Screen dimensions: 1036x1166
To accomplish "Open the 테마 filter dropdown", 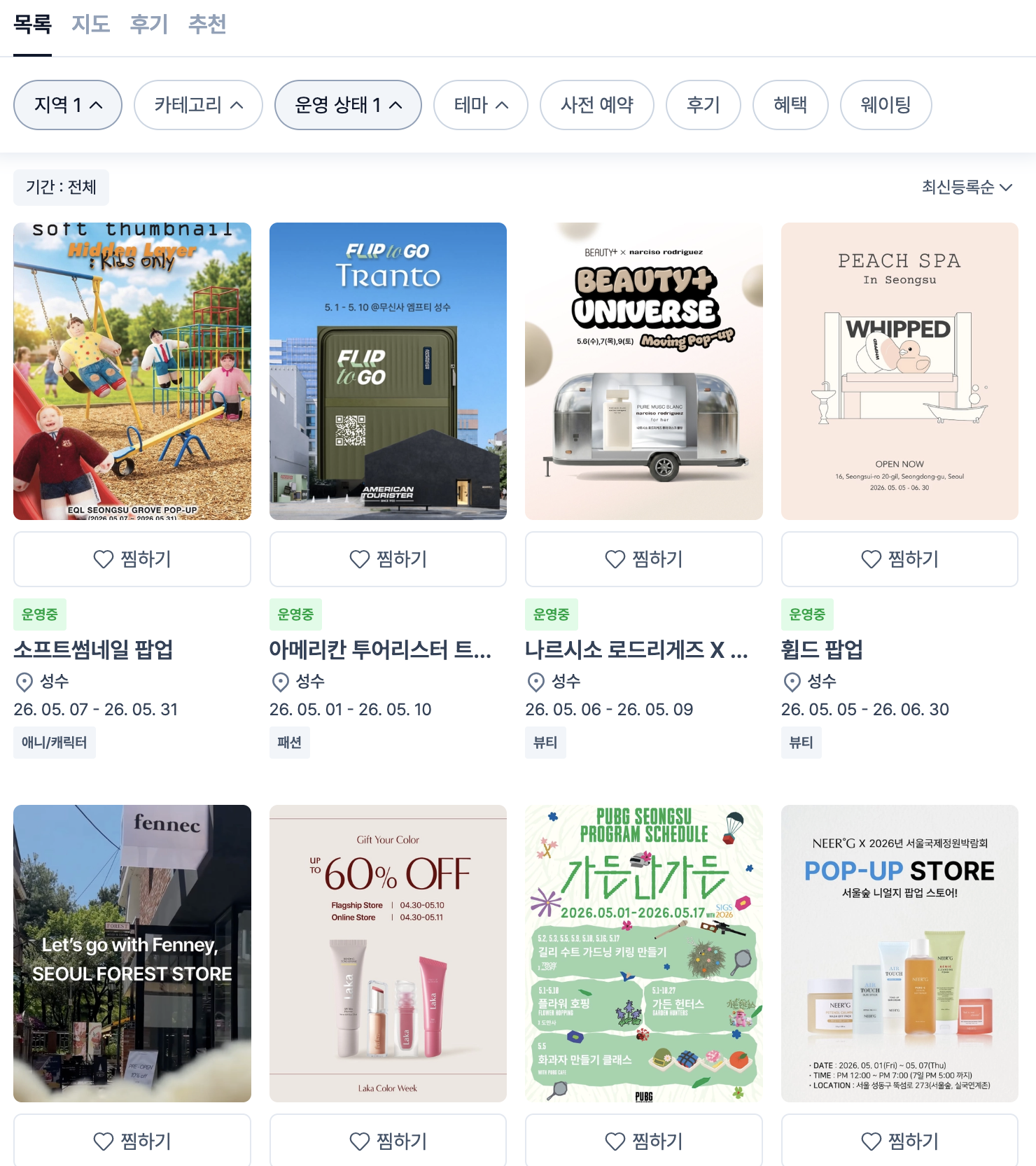I will (481, 105).
